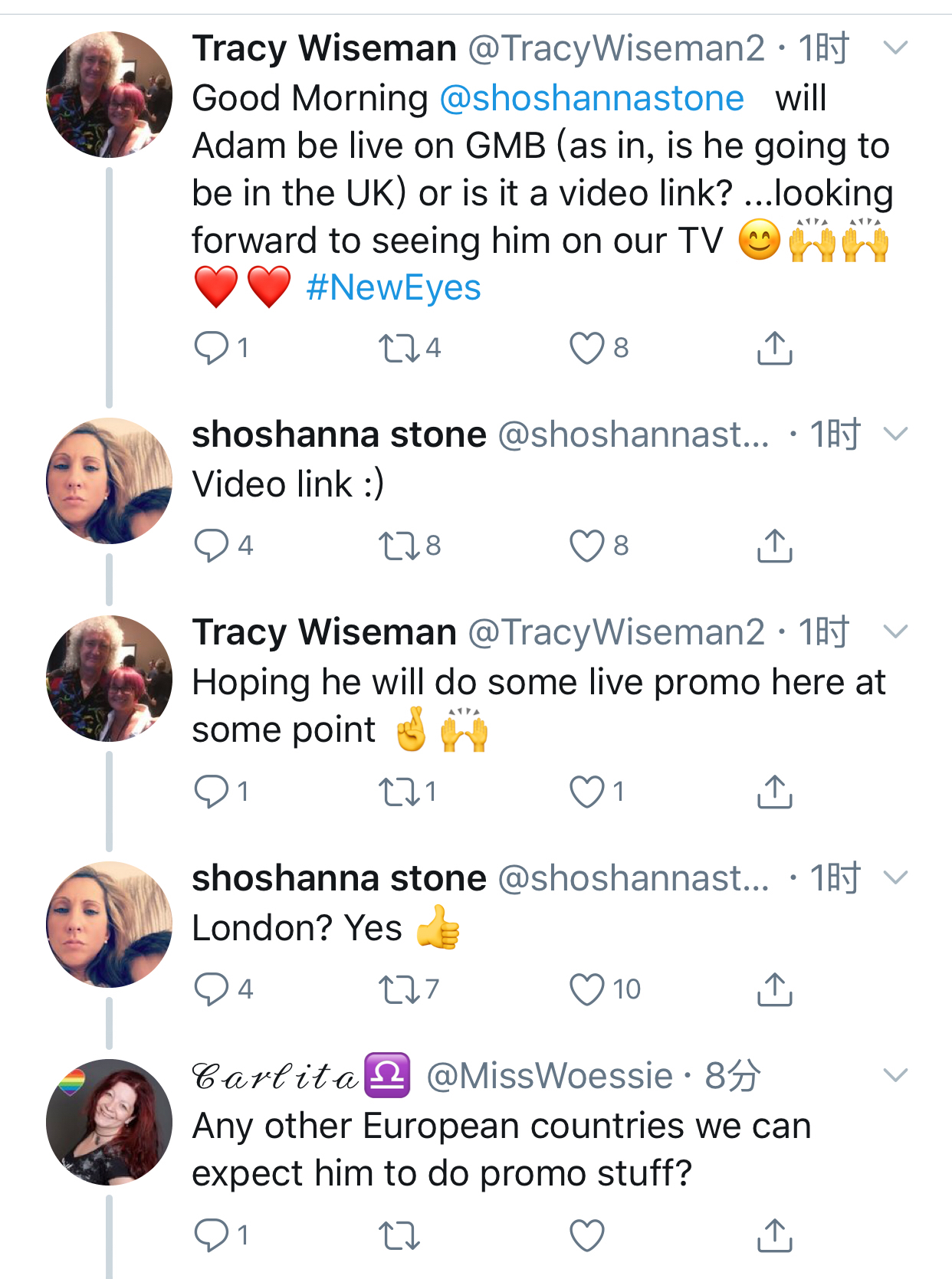Open the chevron menu on Carlita's tweet
Screen dimensions: 952x1279
pos(895,1075)
